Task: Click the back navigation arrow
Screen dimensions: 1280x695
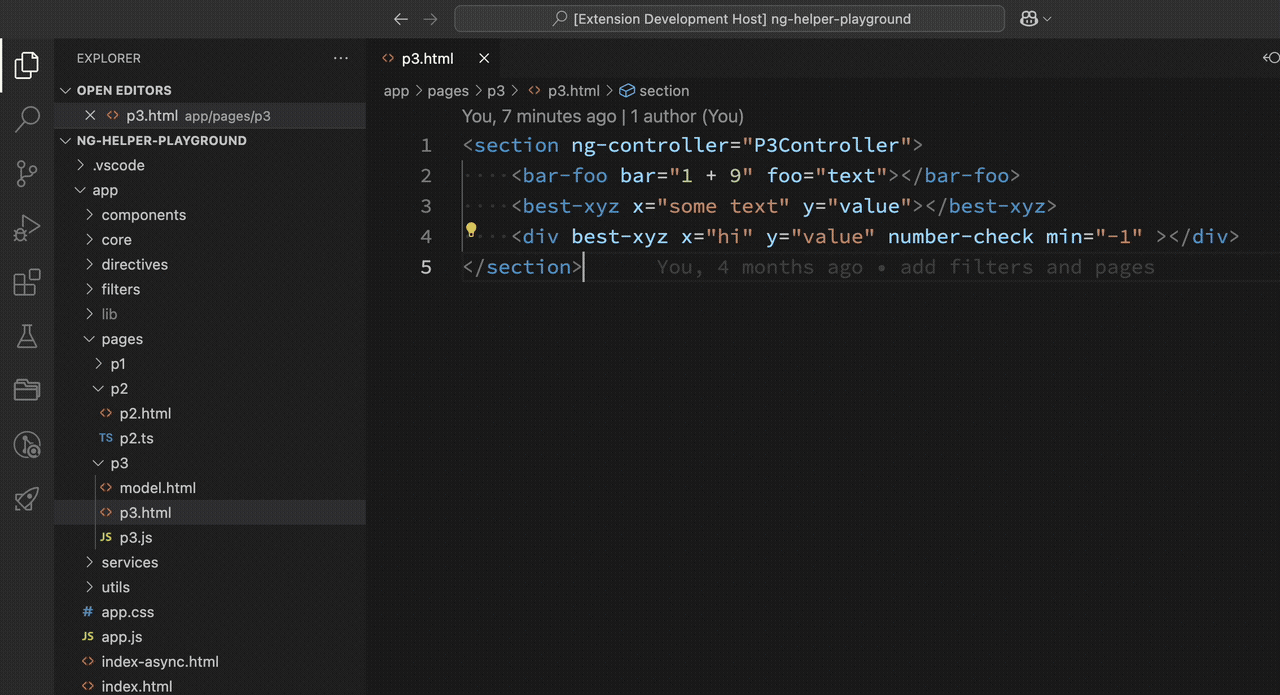Action: (x=401, y=19)
